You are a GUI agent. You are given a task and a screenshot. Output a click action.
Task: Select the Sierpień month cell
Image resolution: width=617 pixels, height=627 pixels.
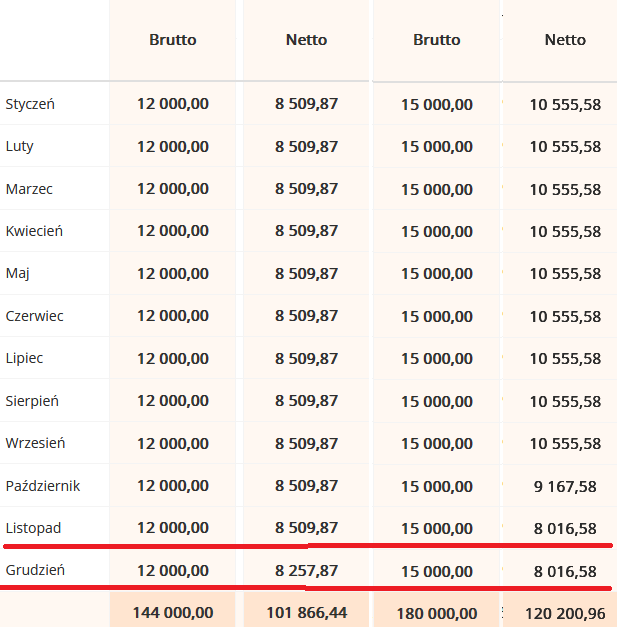[32, 401]
